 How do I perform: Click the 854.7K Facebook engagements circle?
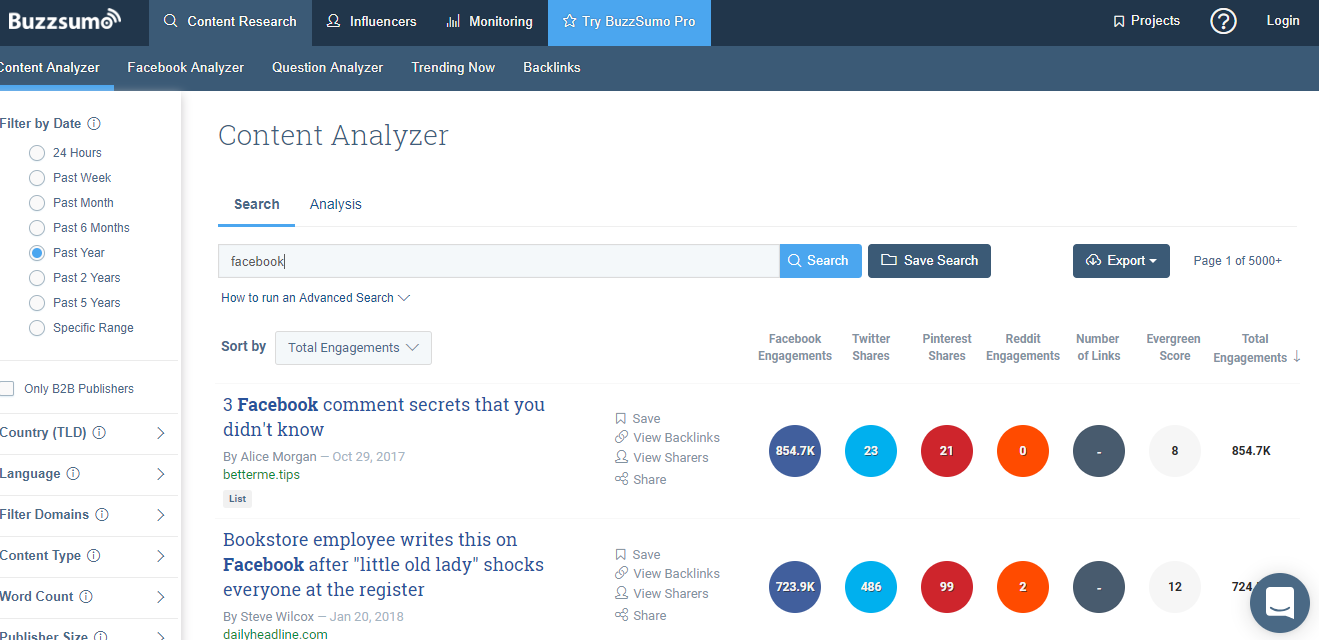pos(795,451)
